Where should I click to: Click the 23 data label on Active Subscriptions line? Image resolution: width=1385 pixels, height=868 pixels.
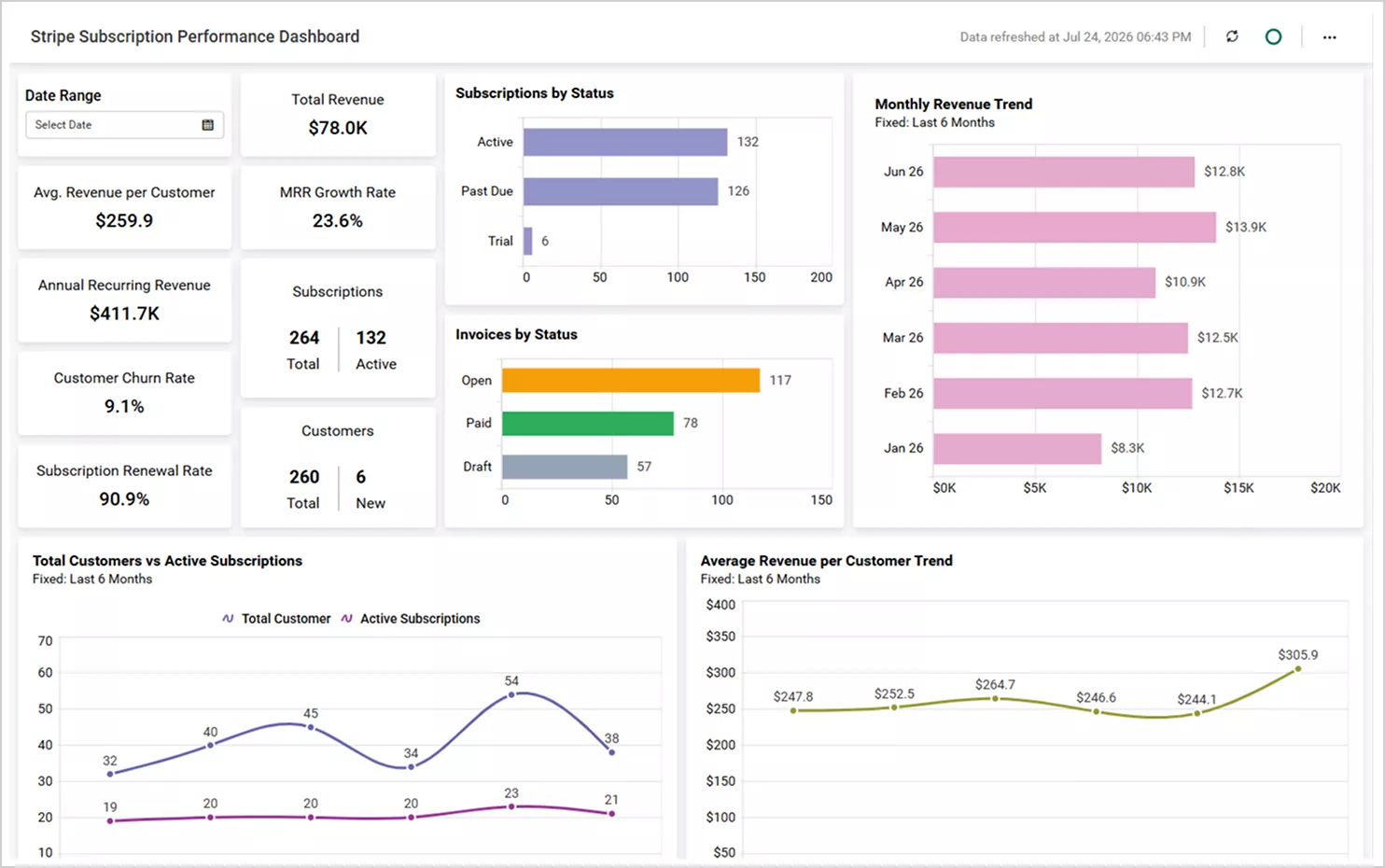tap(511, 793)
